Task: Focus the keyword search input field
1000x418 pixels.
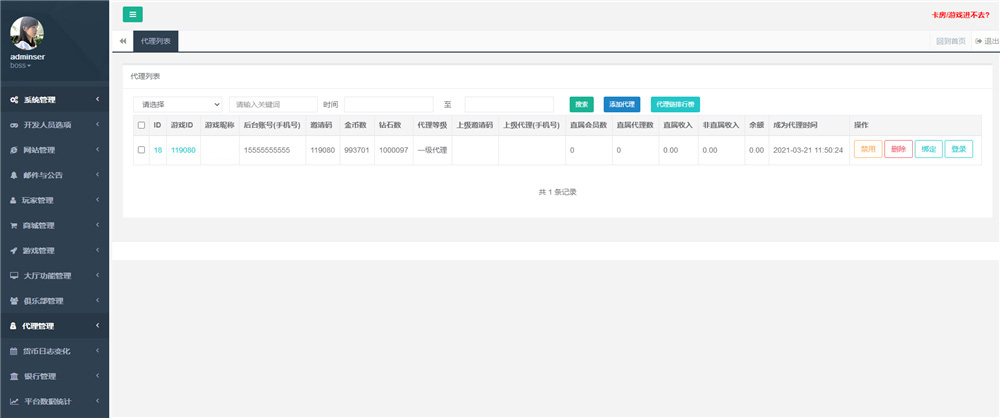Action: pos(273,104)
